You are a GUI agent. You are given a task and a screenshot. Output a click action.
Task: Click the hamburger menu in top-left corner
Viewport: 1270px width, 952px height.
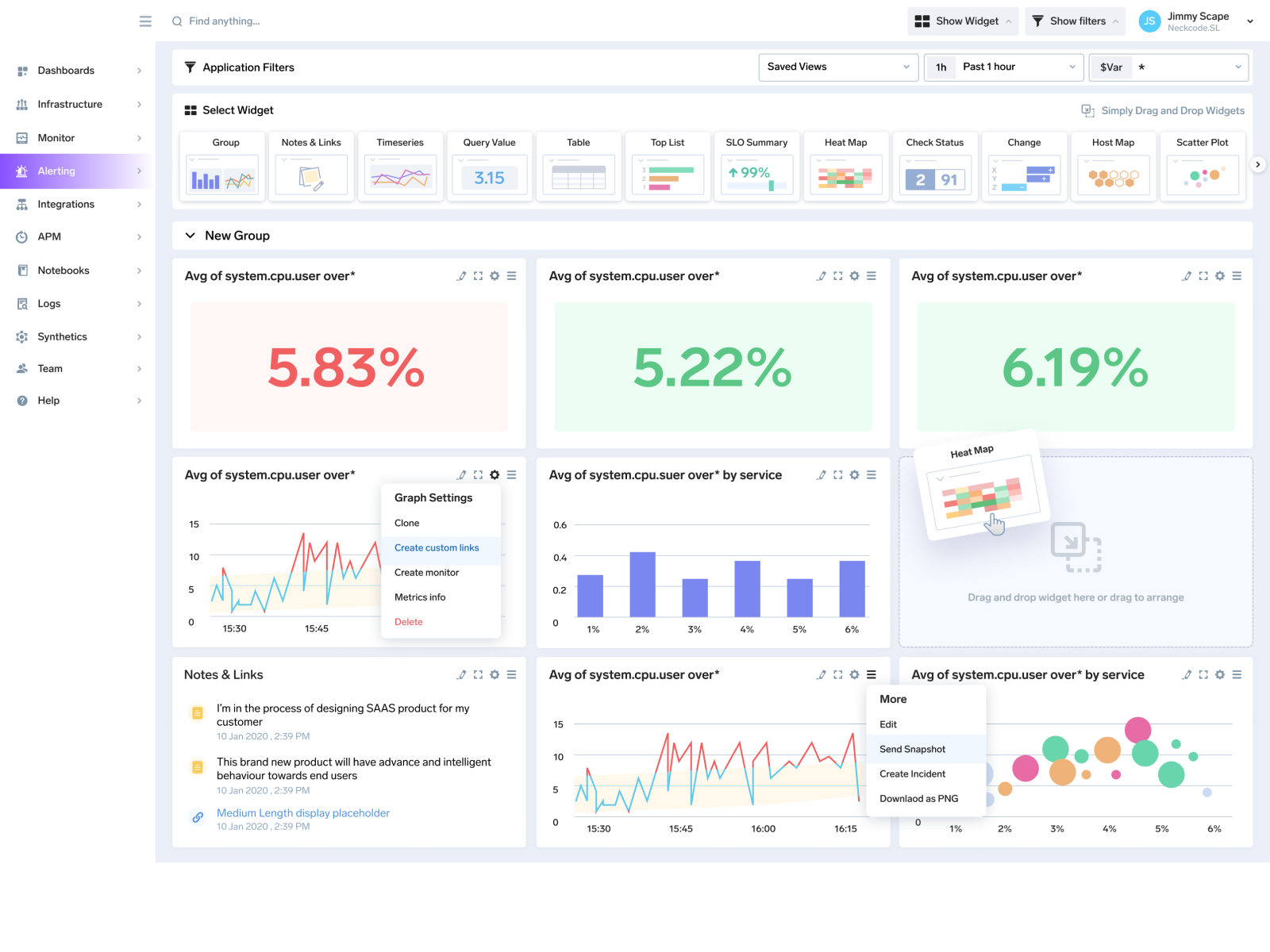(145, 21)
